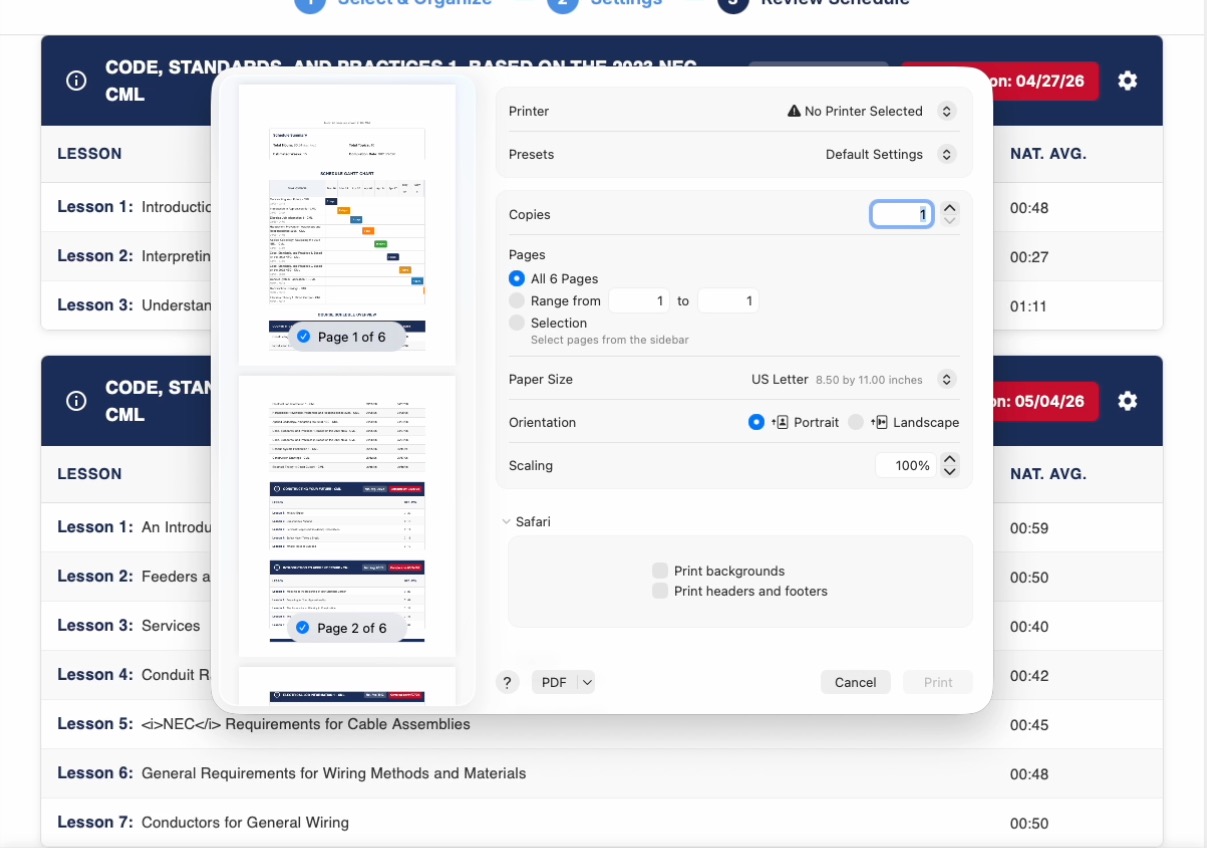This screenshot has width=1207, height=848.
Task: Click info icon on second course header
Action: 76,401
